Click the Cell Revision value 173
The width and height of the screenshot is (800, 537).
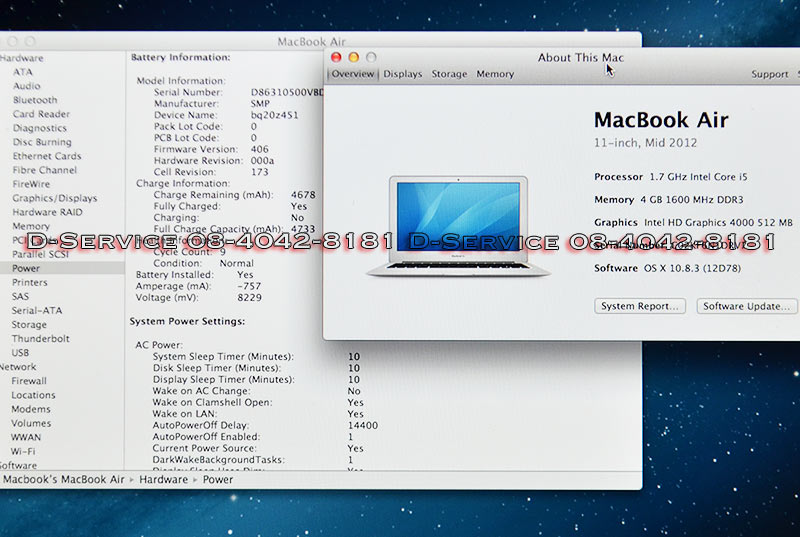[x=260, y=172]
